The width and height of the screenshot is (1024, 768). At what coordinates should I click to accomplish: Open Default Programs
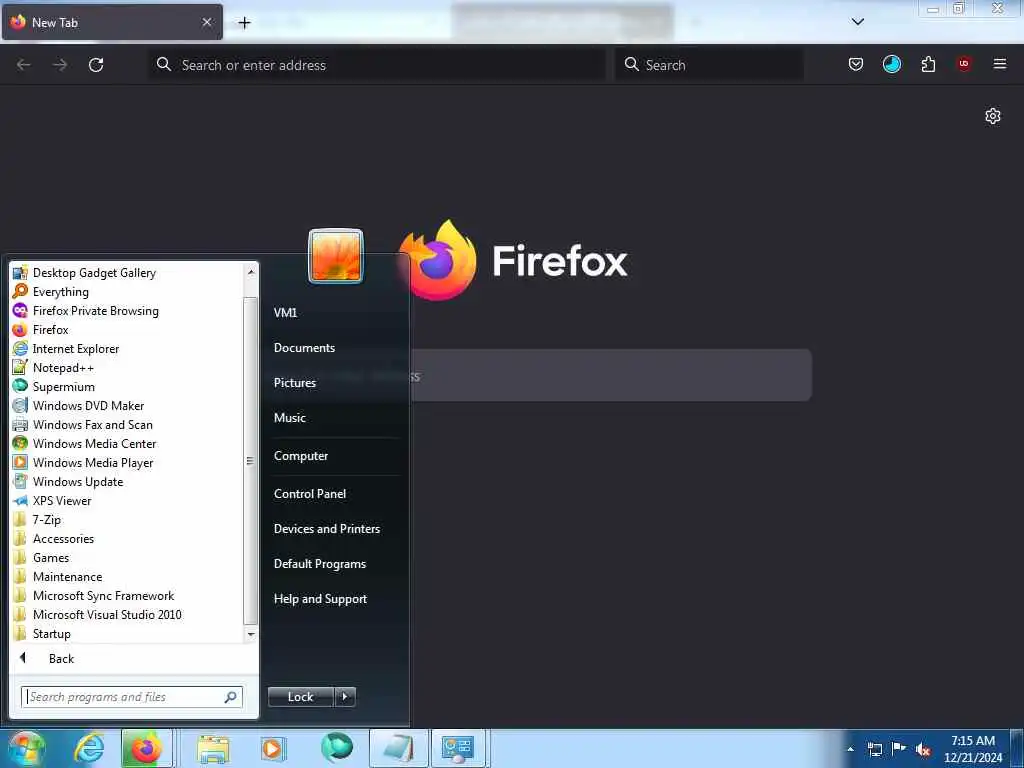point(319,564)
